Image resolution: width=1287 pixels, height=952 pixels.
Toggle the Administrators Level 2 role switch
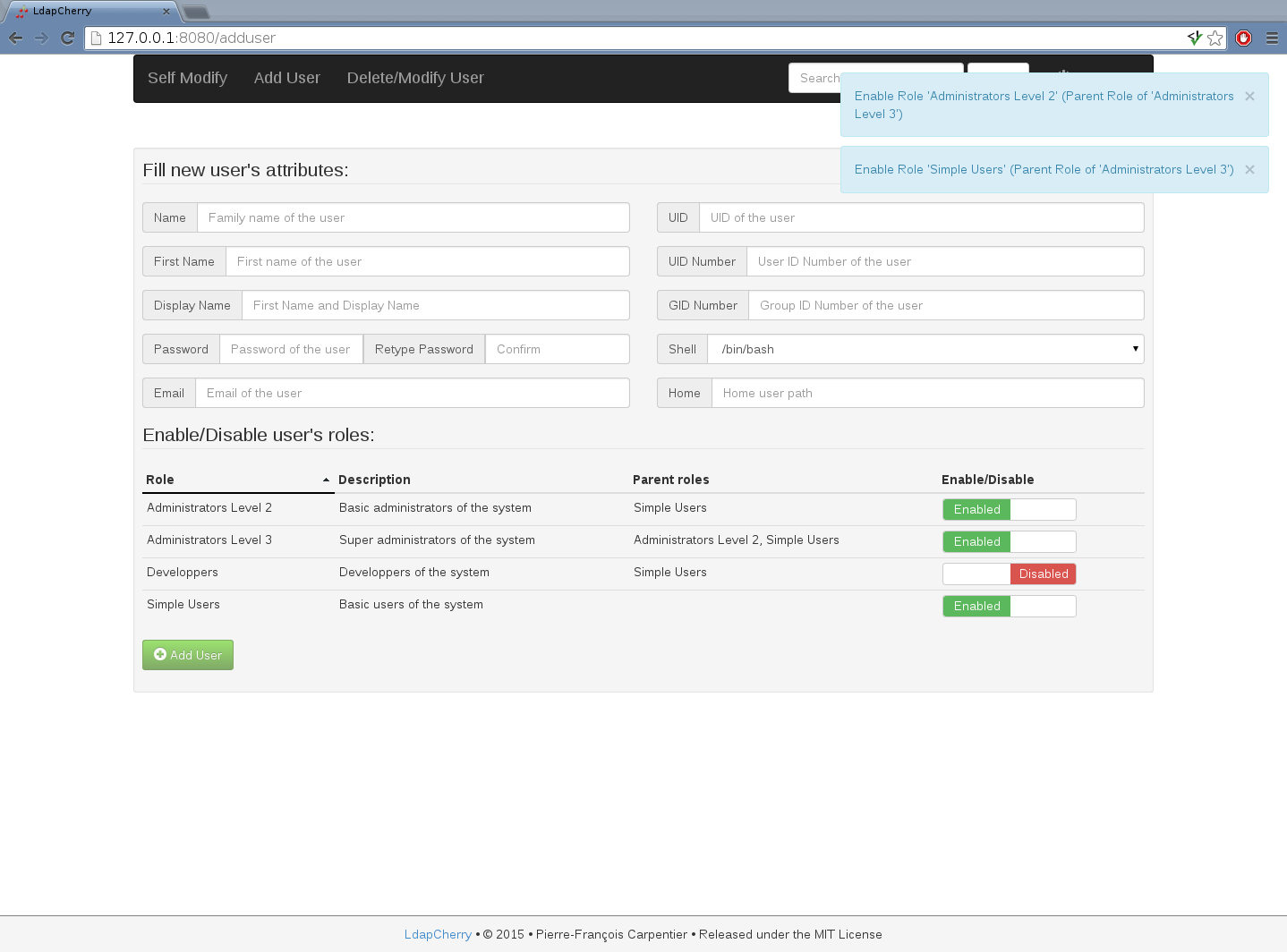click(1009, 510)
